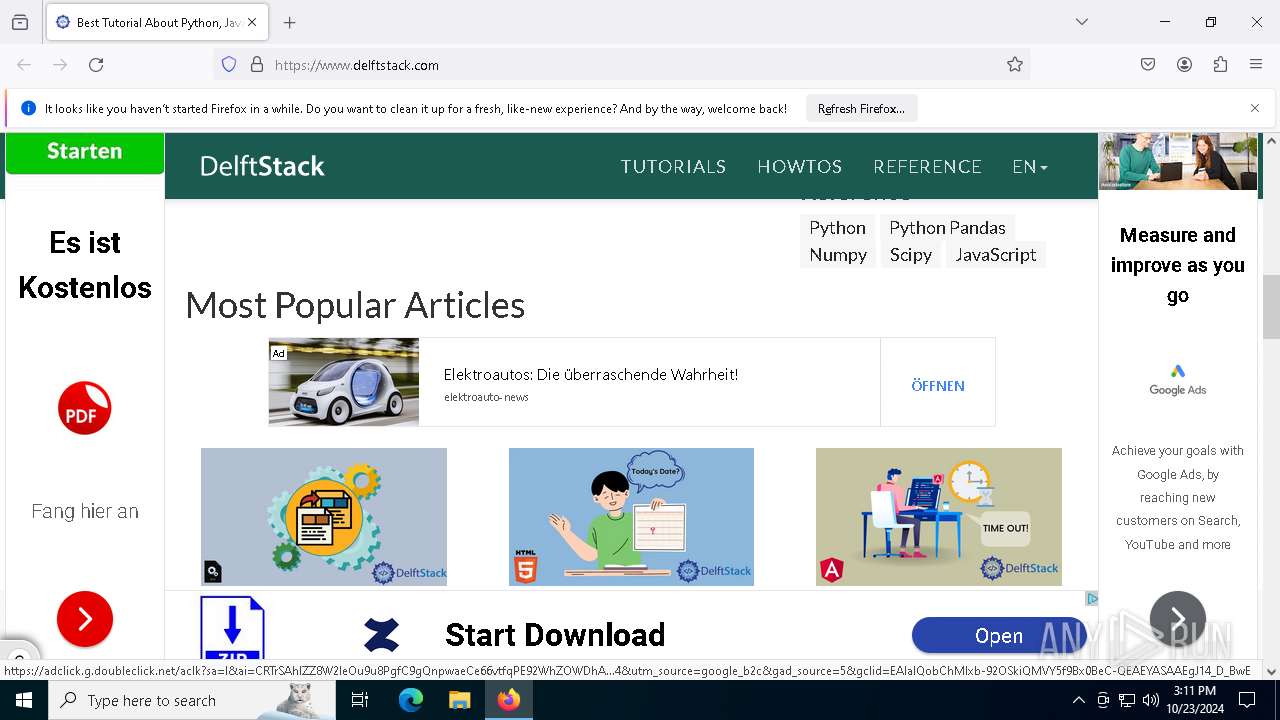Bookmark this page with the star icon
This screenshot has width=1280, height=720.
click(1015, 65)
